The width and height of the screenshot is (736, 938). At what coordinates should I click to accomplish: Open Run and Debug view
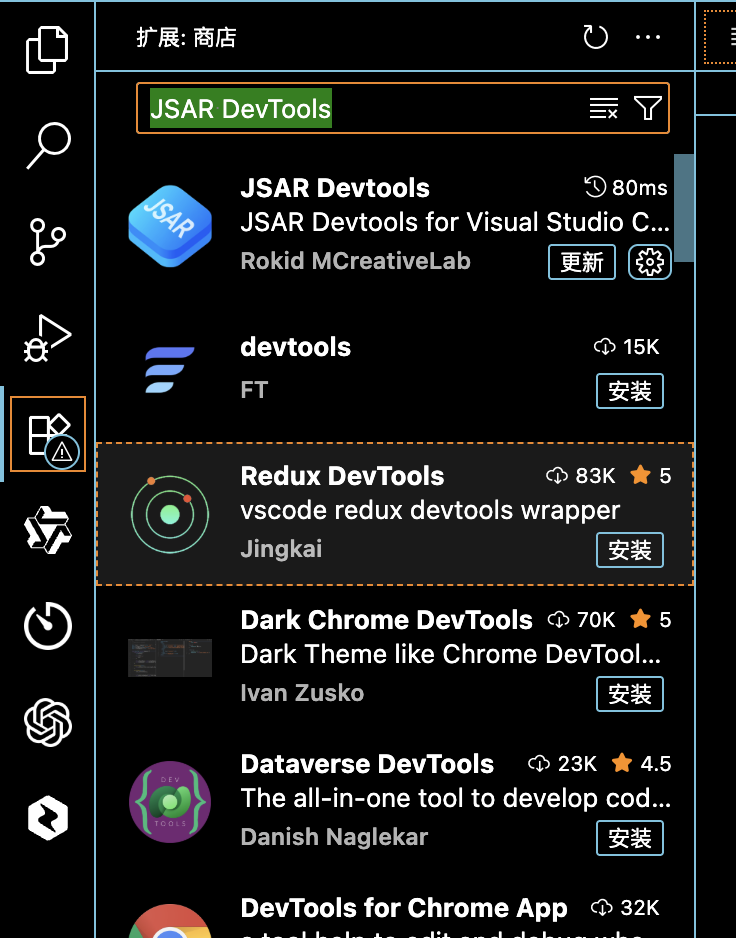point(48,338)
